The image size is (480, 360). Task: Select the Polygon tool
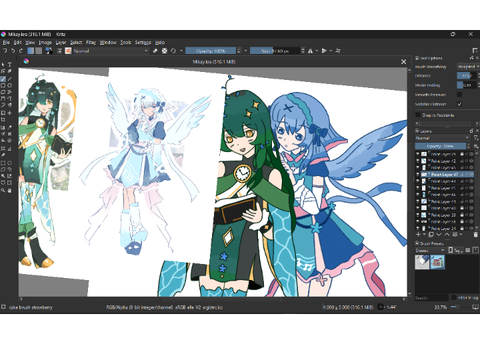coord(3,92)
